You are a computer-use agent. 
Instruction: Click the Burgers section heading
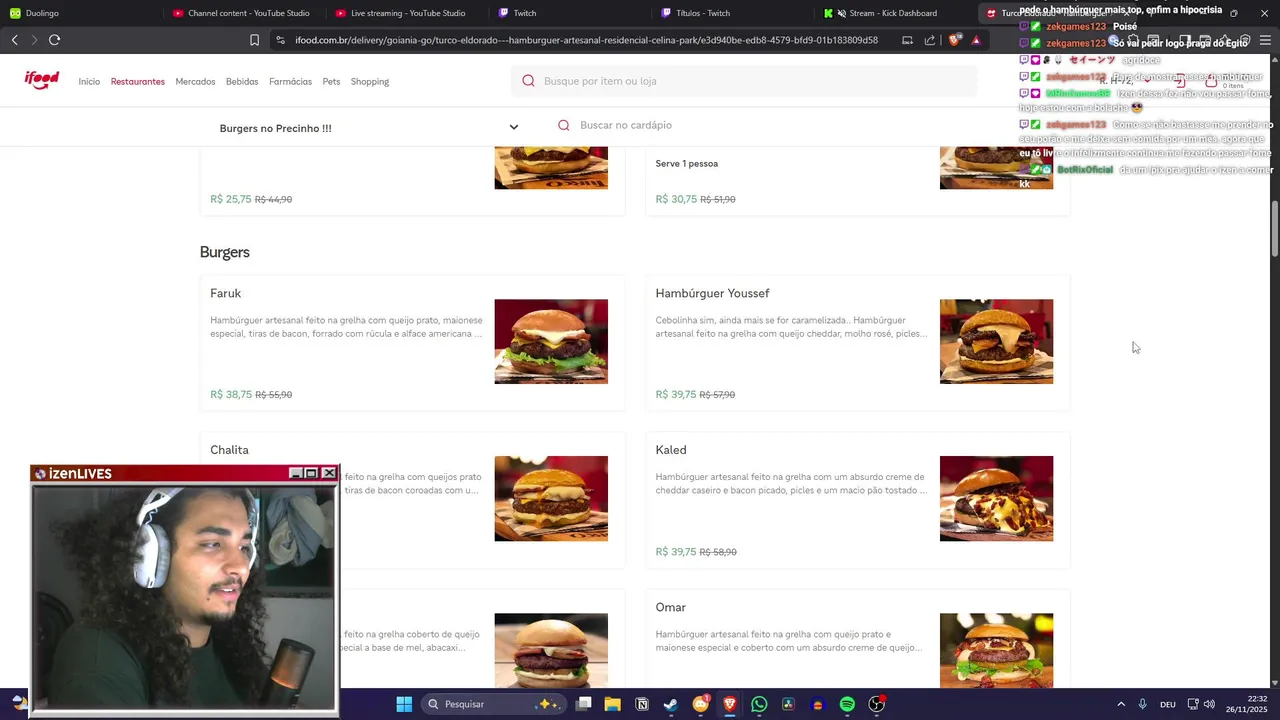pyautogui.click(x=225, y=252)
